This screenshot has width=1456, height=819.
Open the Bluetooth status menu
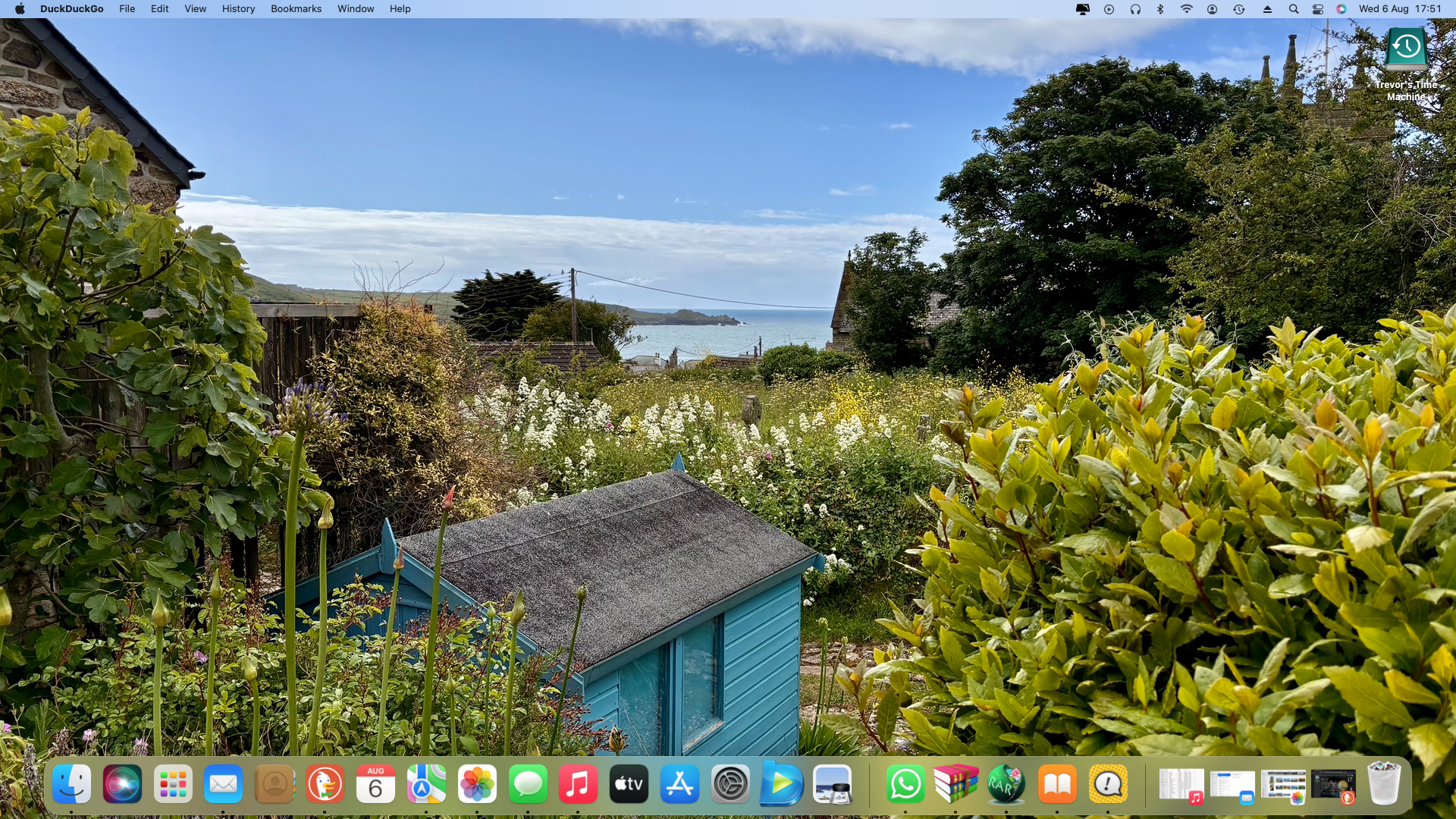click(x=1160, y=9)
